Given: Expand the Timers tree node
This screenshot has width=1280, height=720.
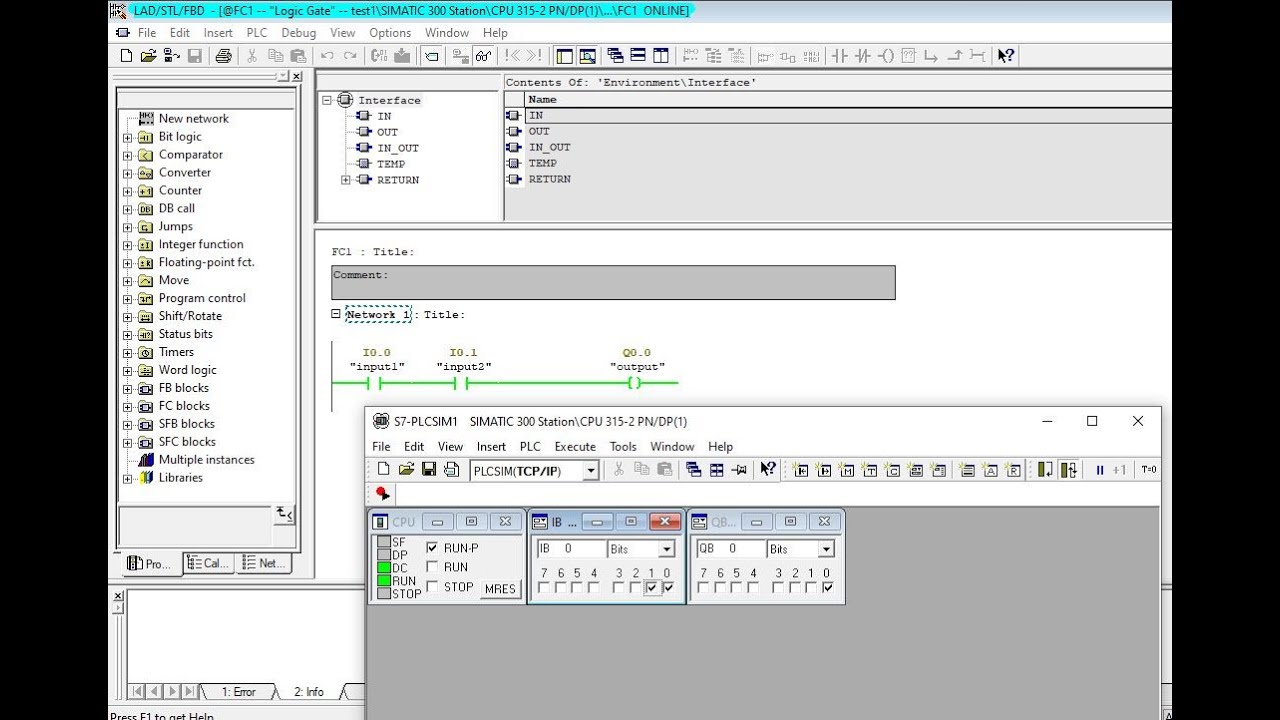Looking at the screenshot, I should click(127, 353).
